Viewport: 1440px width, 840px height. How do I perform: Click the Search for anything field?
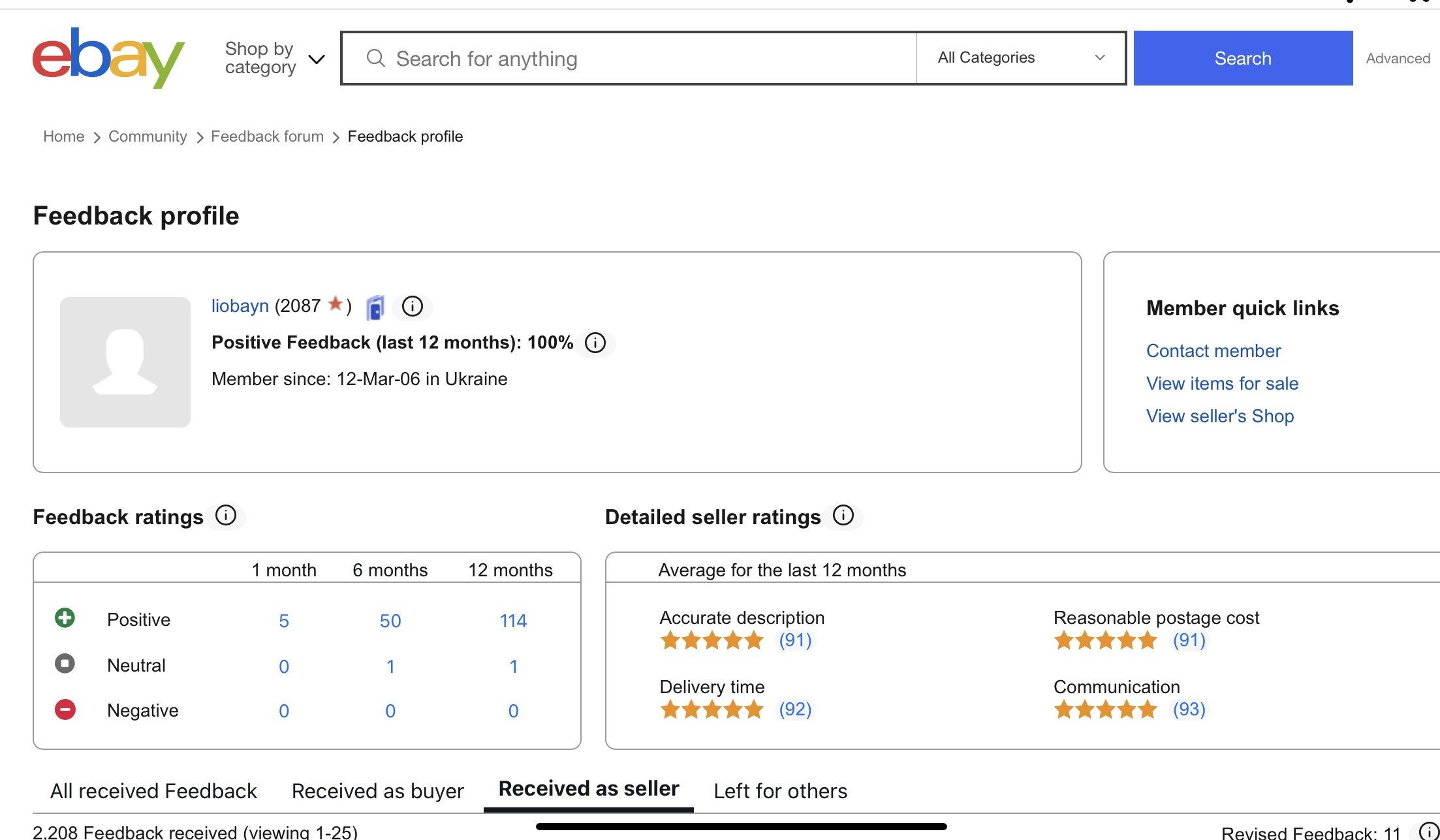coord(627,59)
